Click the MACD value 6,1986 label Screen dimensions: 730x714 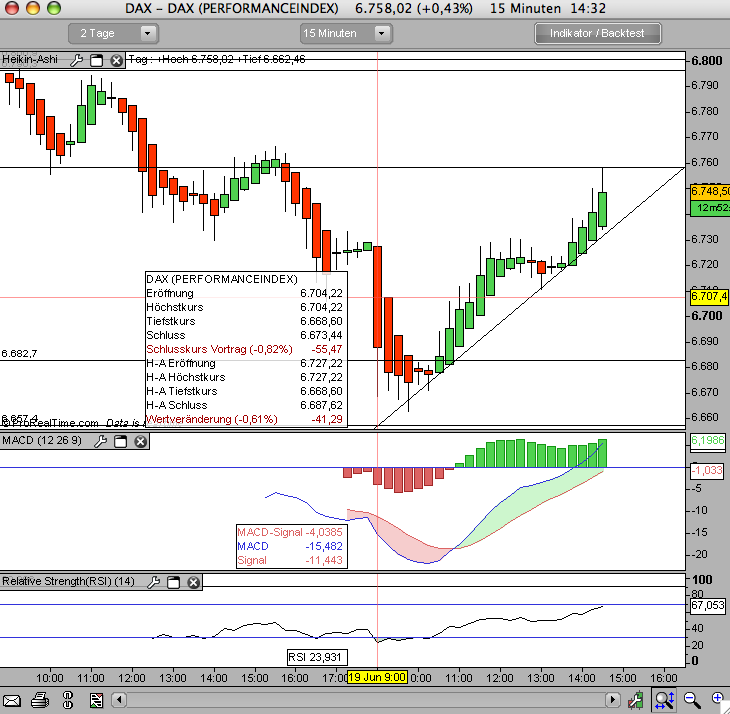[708, 440]
